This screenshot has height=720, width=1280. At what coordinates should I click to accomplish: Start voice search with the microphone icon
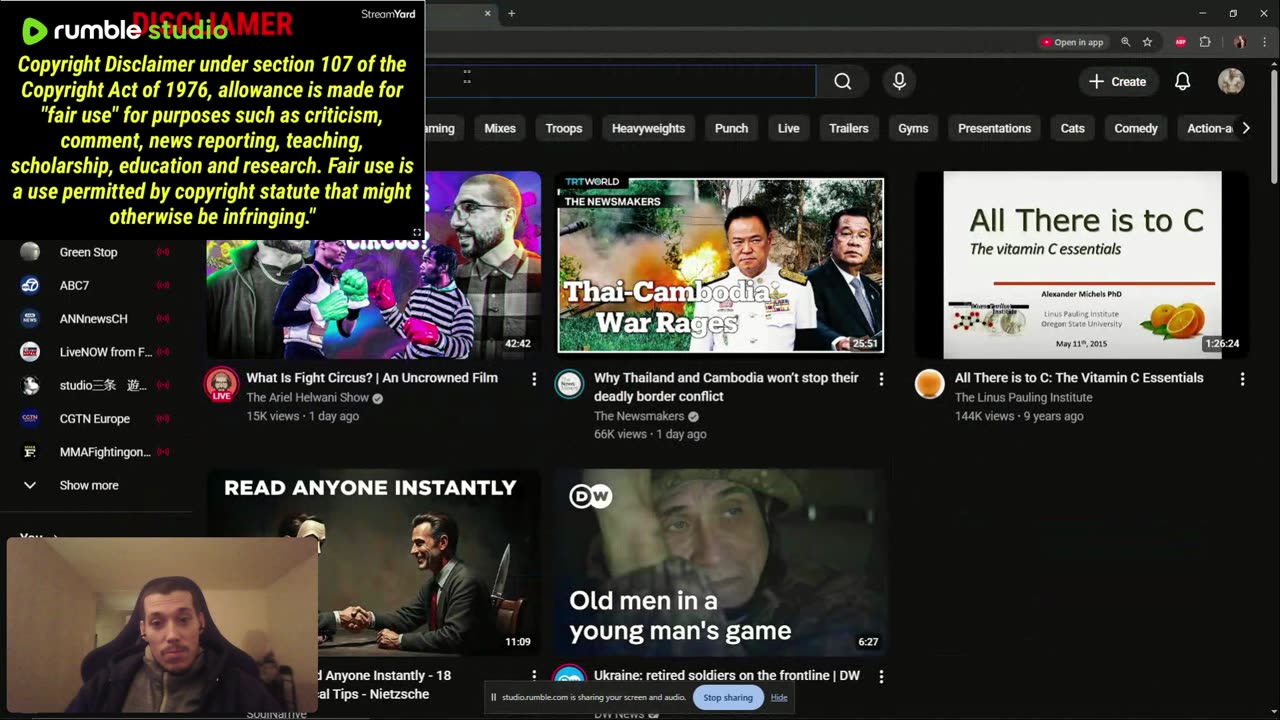point(899,82)
